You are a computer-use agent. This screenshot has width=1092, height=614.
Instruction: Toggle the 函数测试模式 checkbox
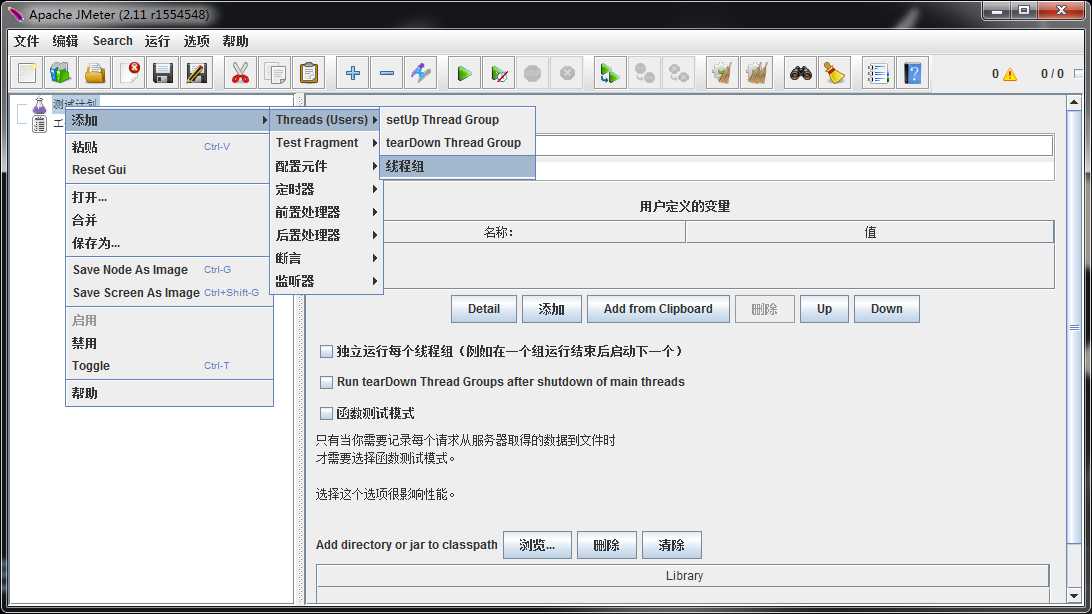326,414
